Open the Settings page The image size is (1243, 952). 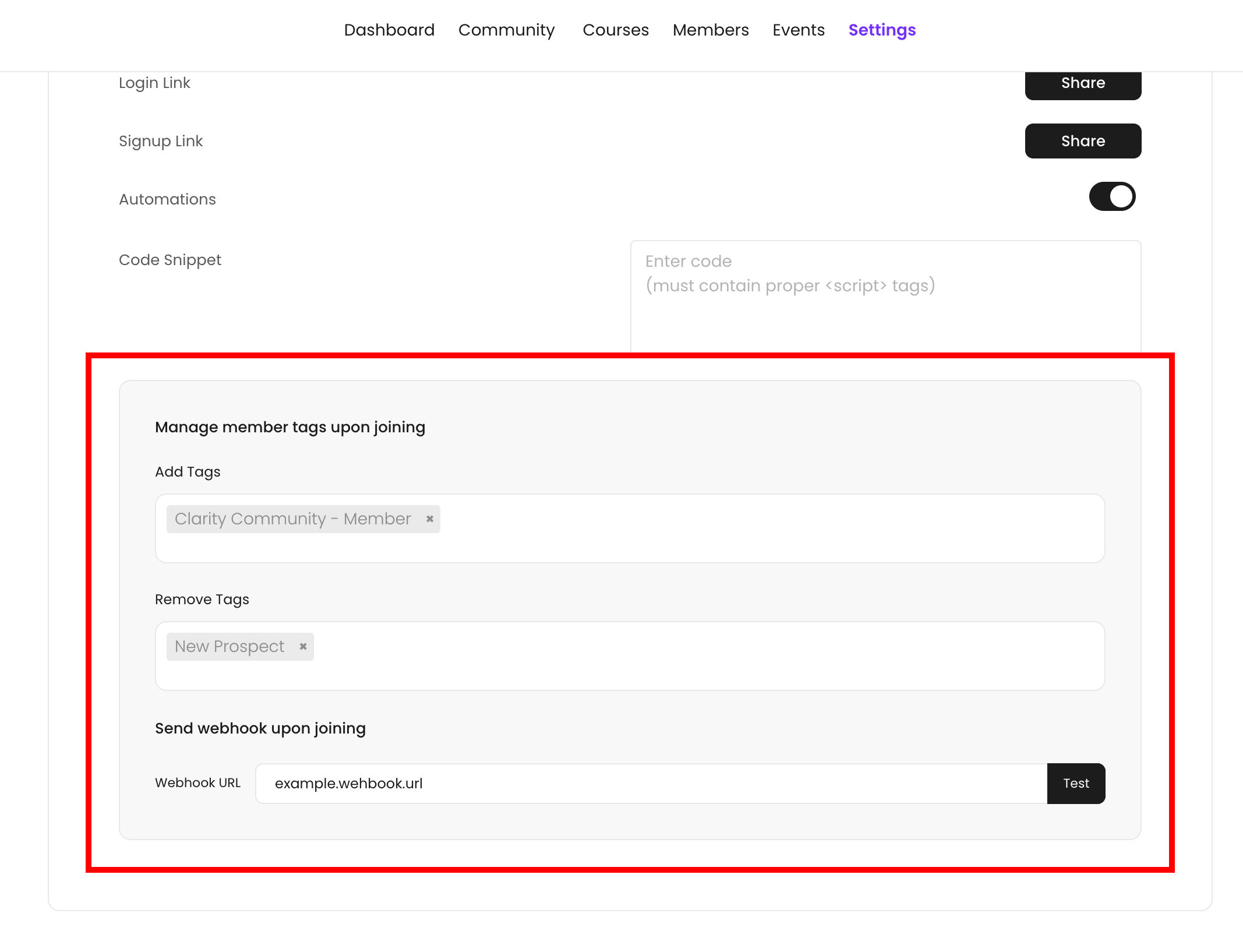pos(882,30)
